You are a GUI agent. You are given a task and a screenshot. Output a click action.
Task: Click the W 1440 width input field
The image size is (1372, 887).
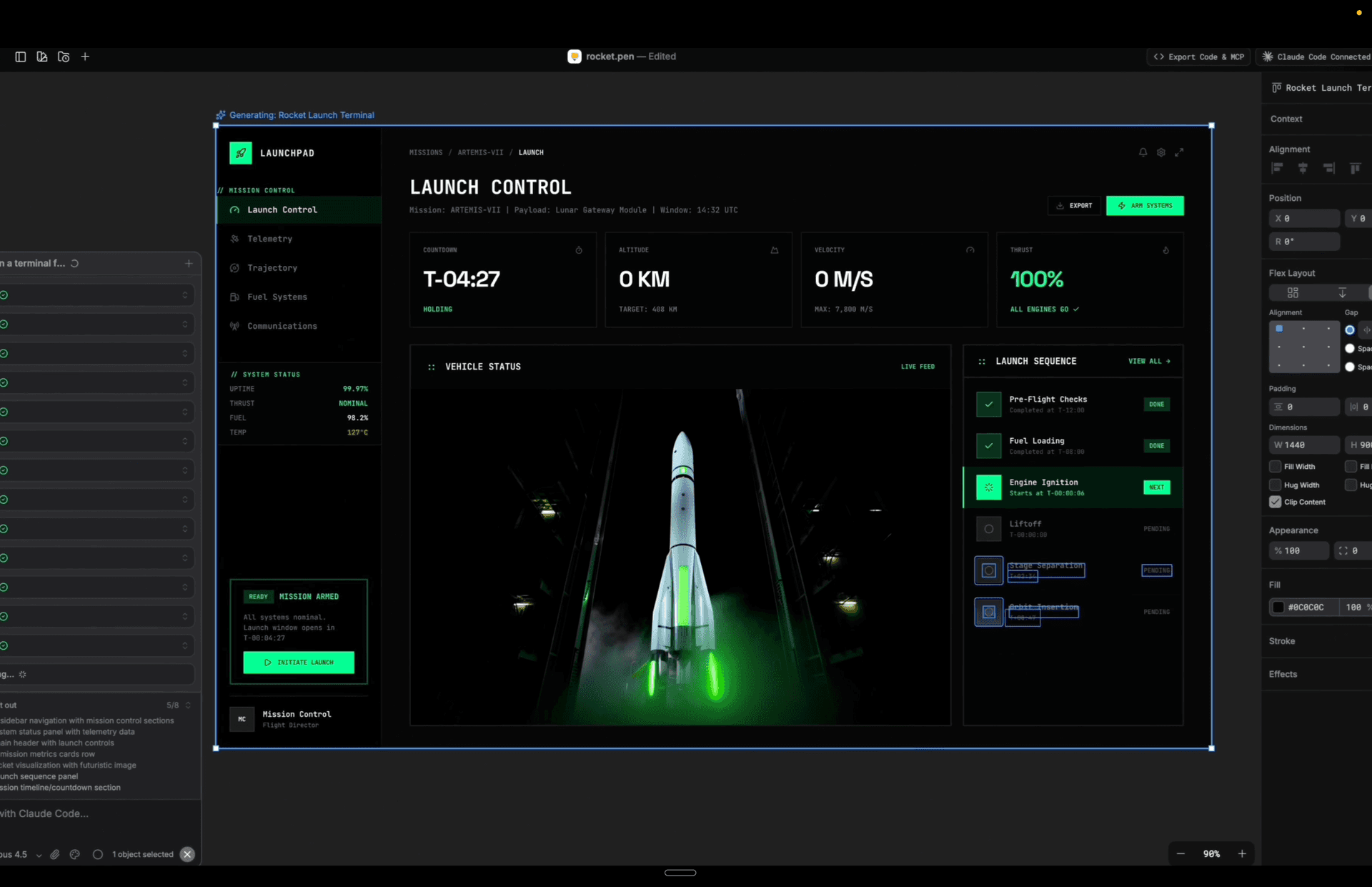tap(1305, 445)
